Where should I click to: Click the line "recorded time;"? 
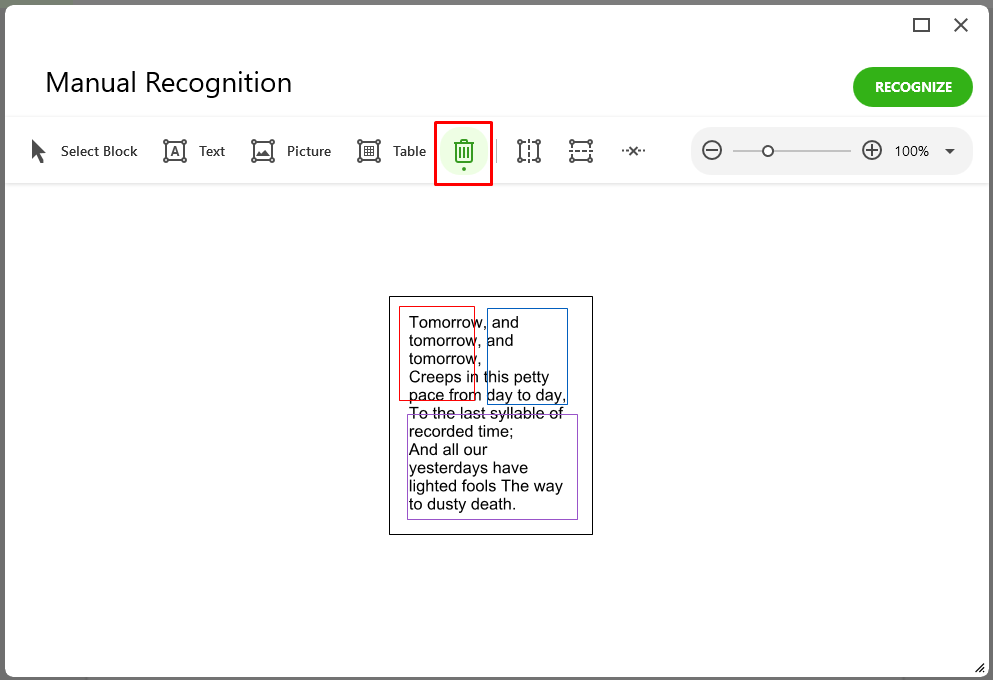click(461, 431)
